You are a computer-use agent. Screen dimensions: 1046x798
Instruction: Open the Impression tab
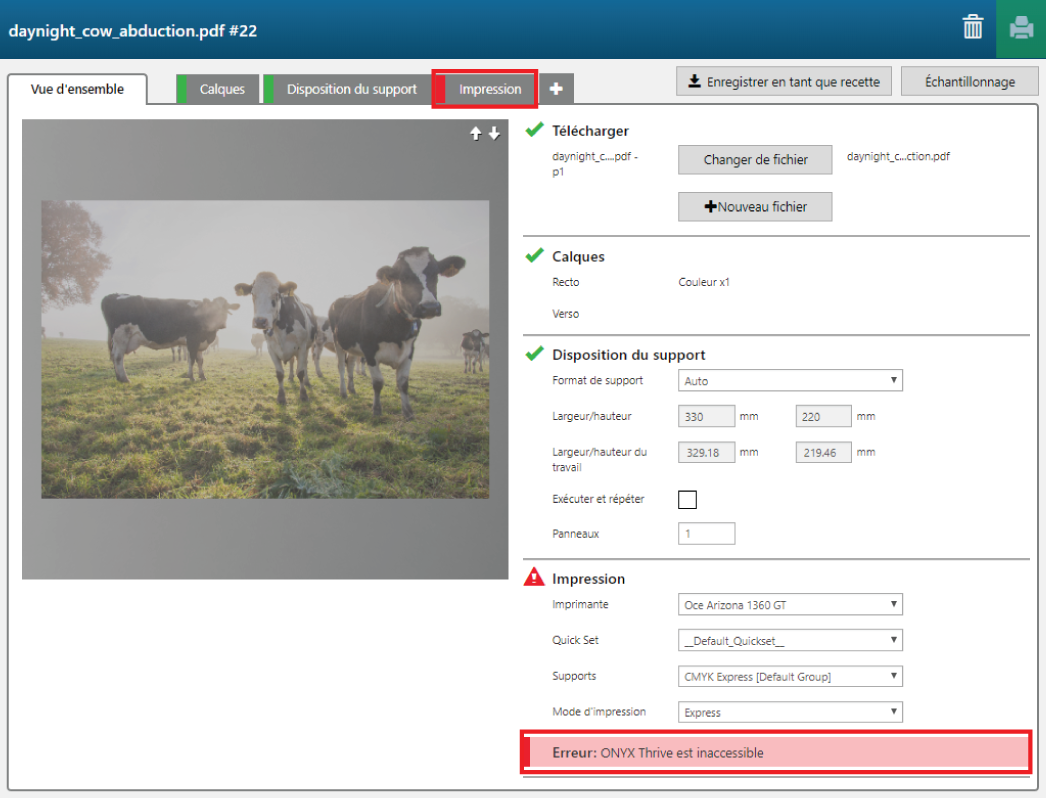pyautogui.click(x=485, y=89)
